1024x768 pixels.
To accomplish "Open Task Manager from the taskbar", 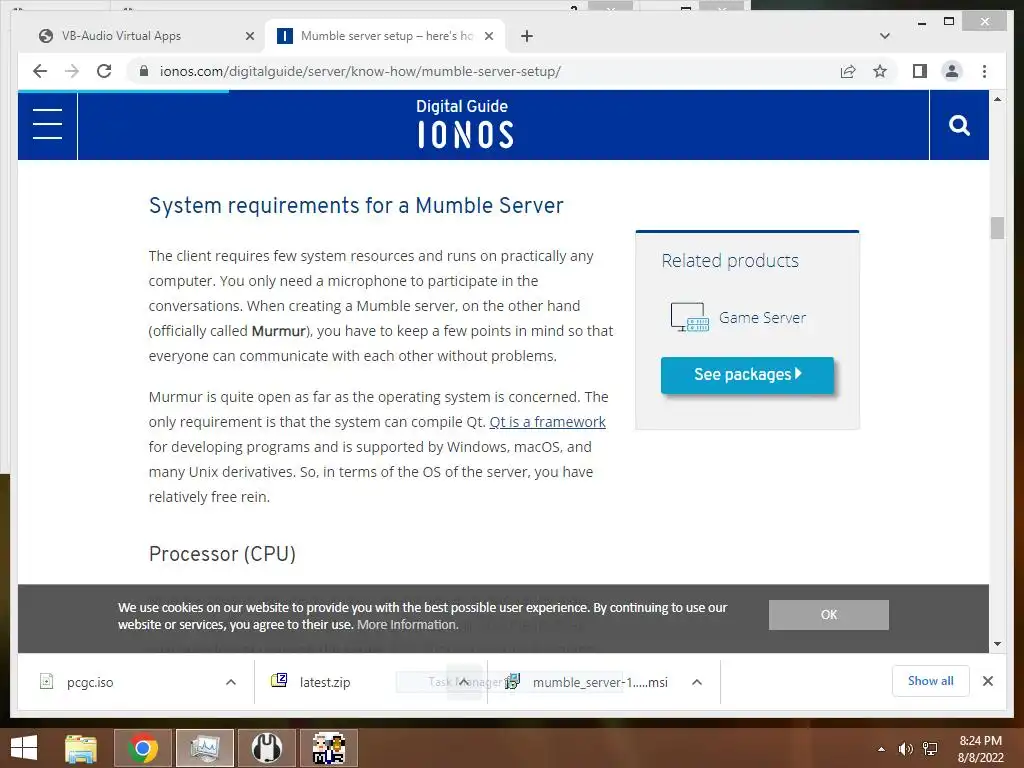I will (x=204, y=748).
